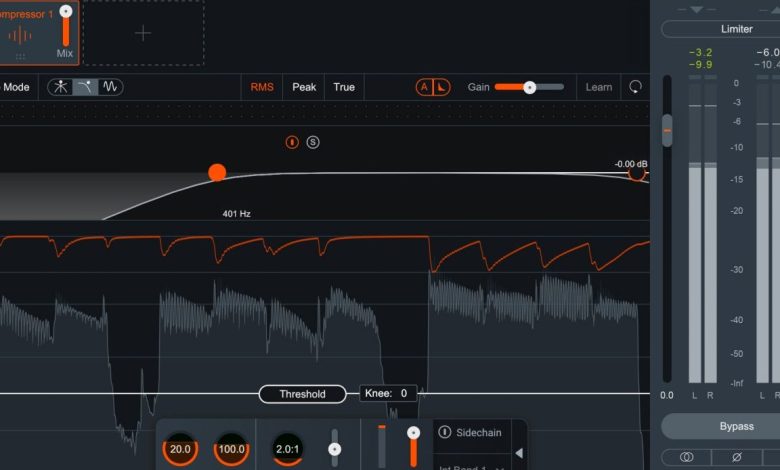Screen dimensions: 780x470
Task: Click the Compressor 1 Mix slider
Action: click(66, 27)
